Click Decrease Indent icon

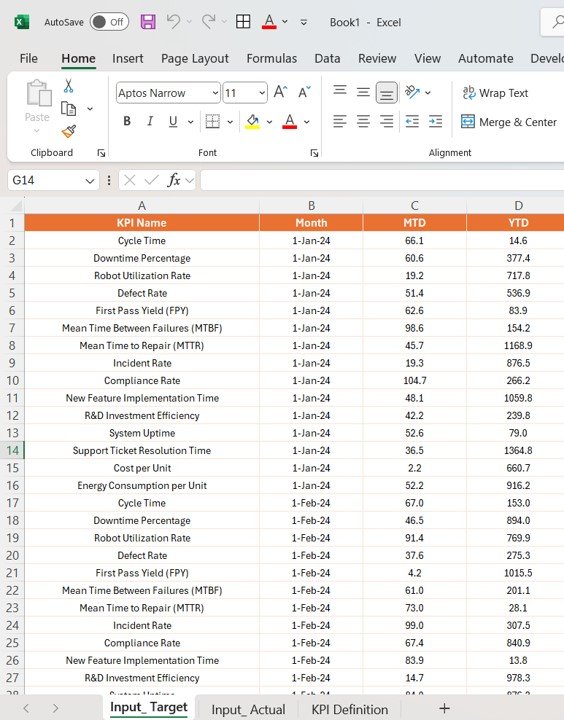[412, 122]
